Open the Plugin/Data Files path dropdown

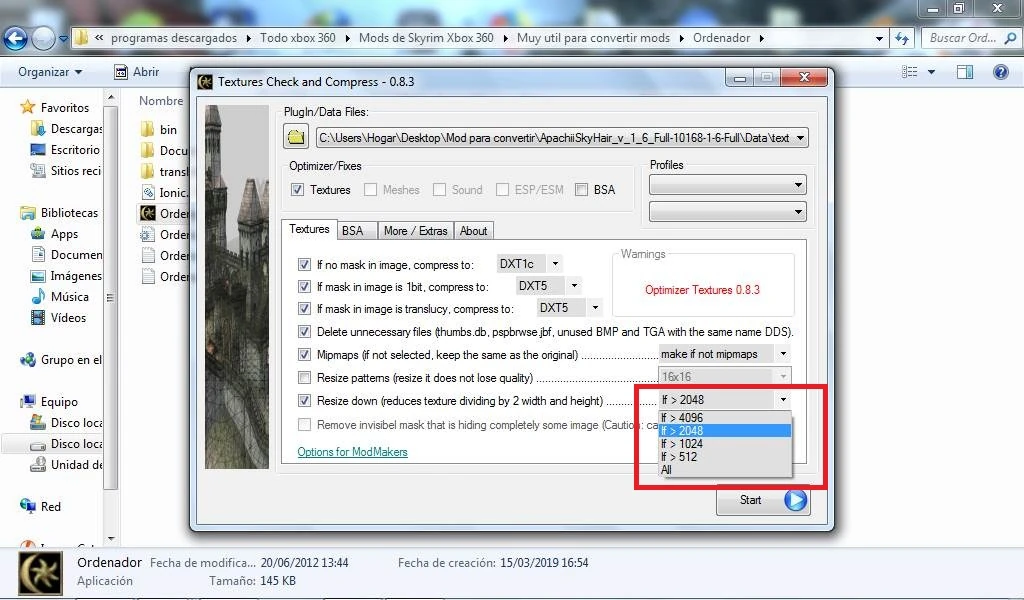[x=800, y=138]
